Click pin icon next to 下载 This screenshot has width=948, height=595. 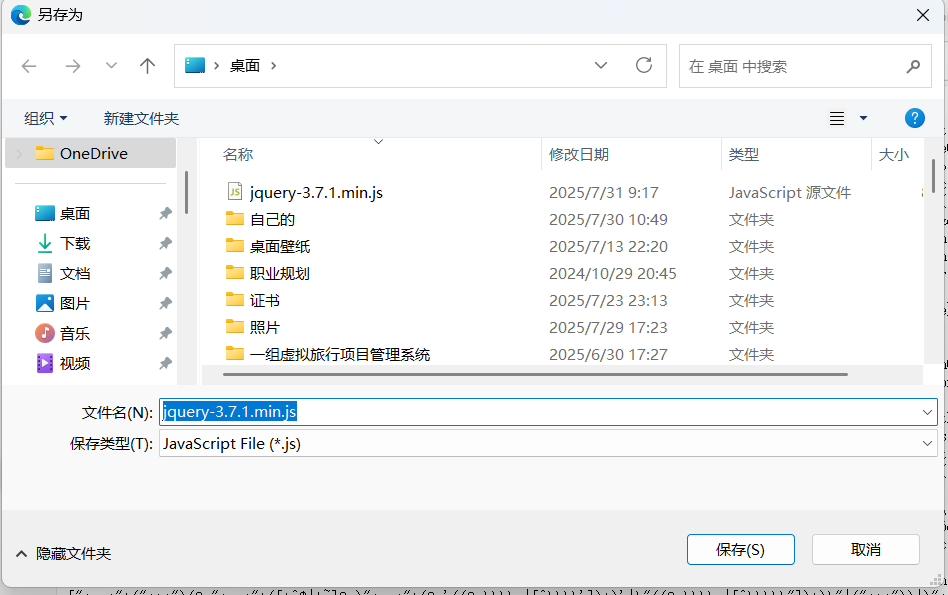pos(165,244)
